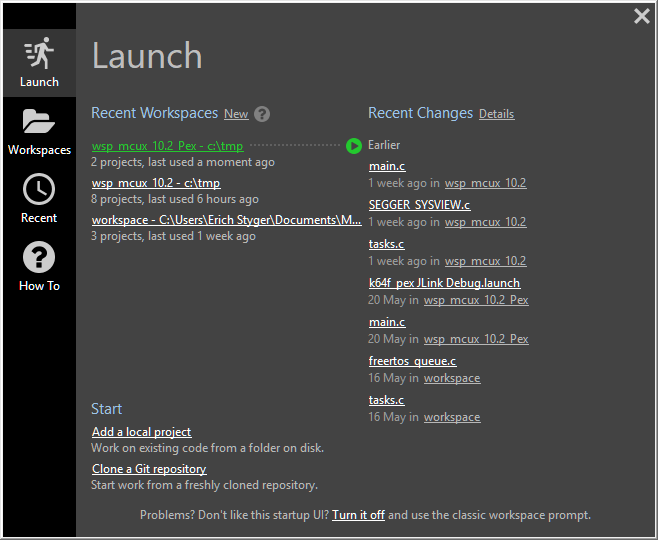This screenshot has height=540, width=658.
Task: Click Clone a Git repository
Action: tap(149, 469)
